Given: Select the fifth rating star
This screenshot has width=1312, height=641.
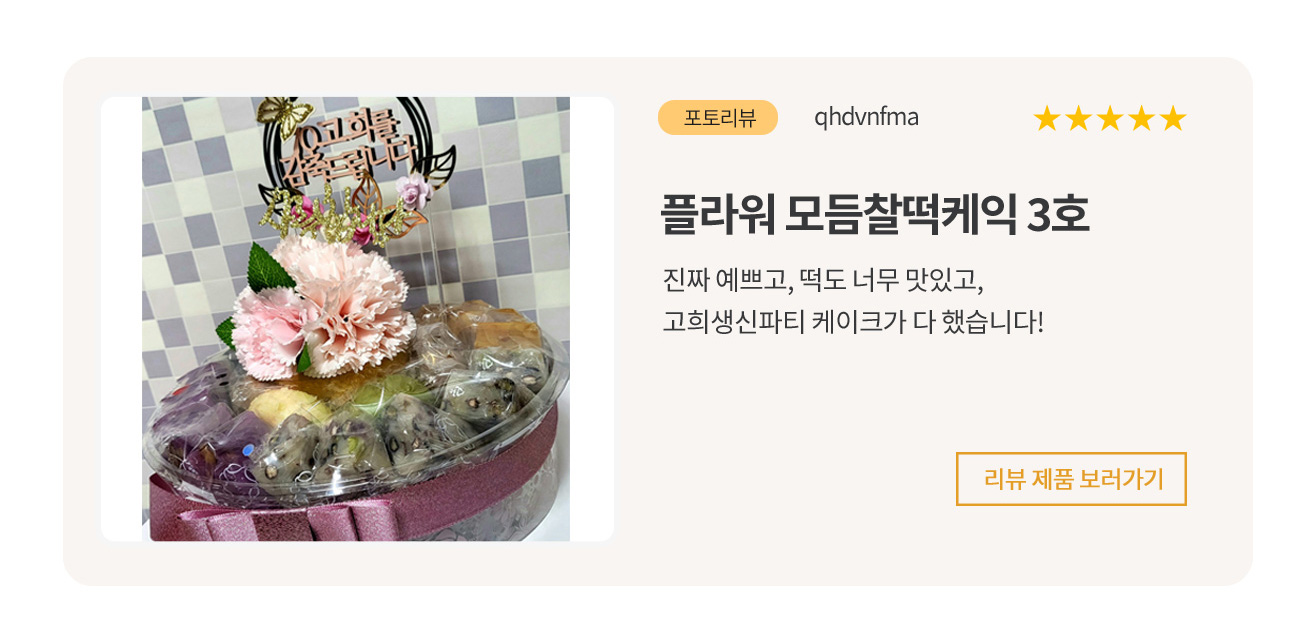Looking at the screenshot, I should (x=1172, y=119).
